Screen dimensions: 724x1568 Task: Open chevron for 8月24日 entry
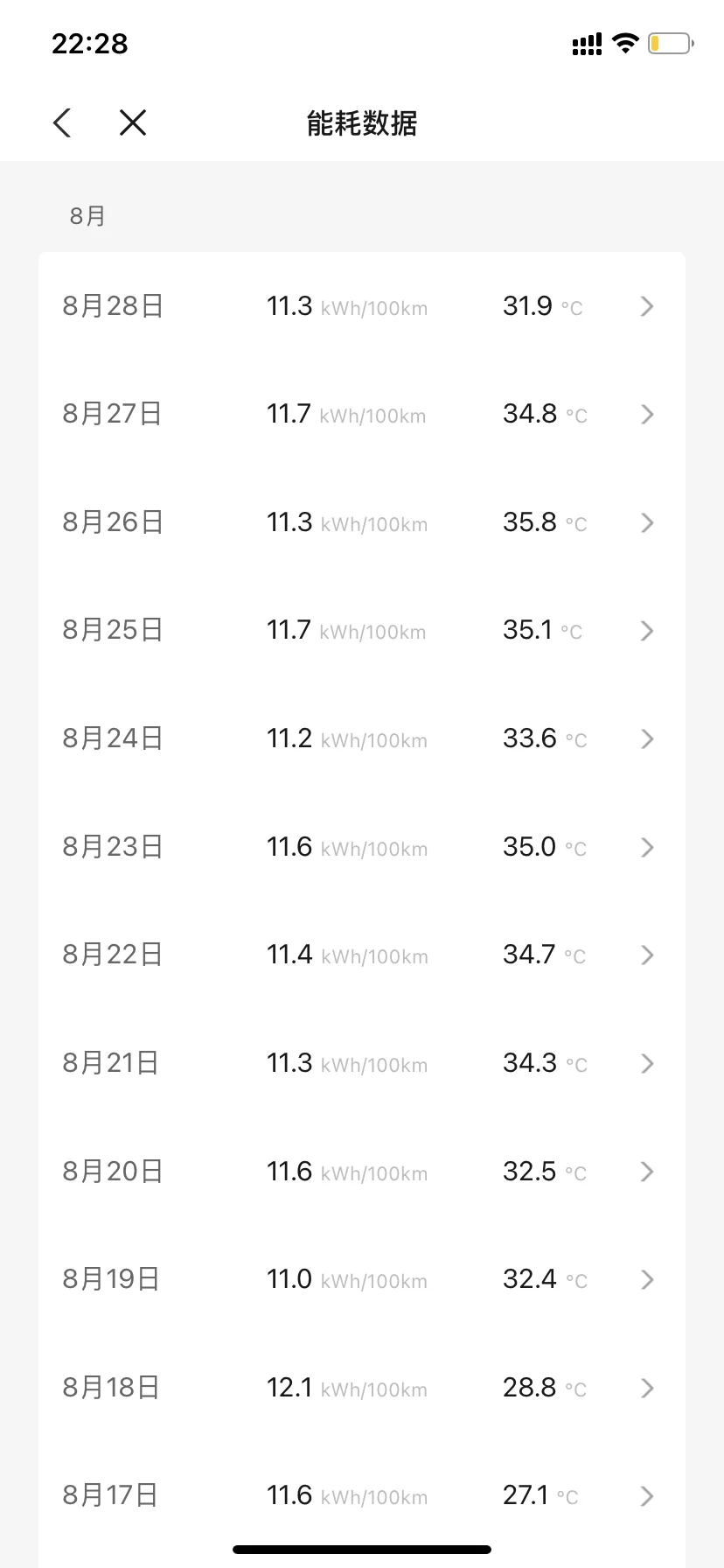pos(647,738)
